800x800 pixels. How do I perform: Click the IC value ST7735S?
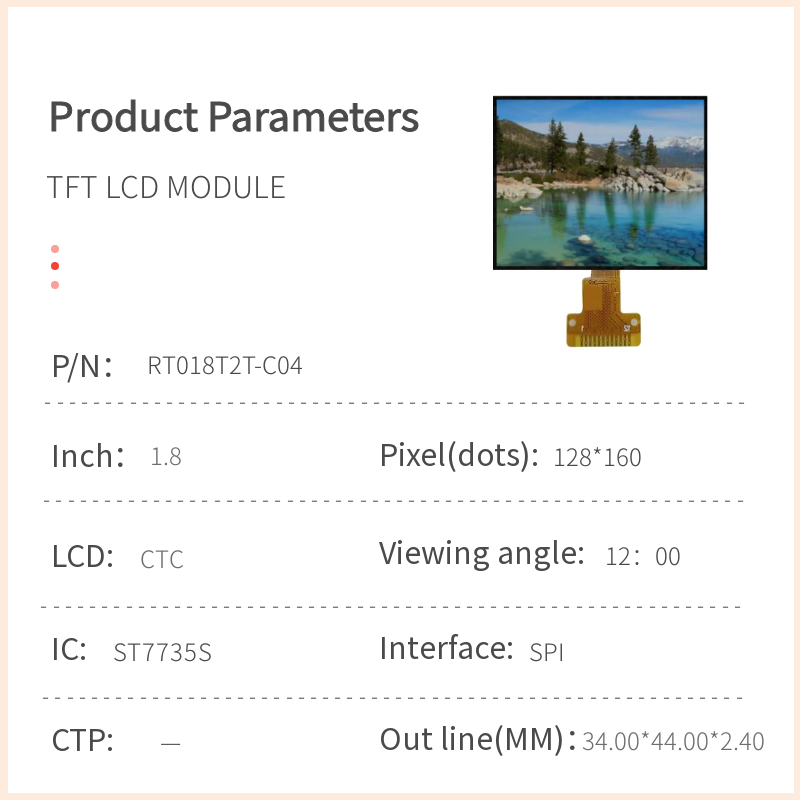163,653
